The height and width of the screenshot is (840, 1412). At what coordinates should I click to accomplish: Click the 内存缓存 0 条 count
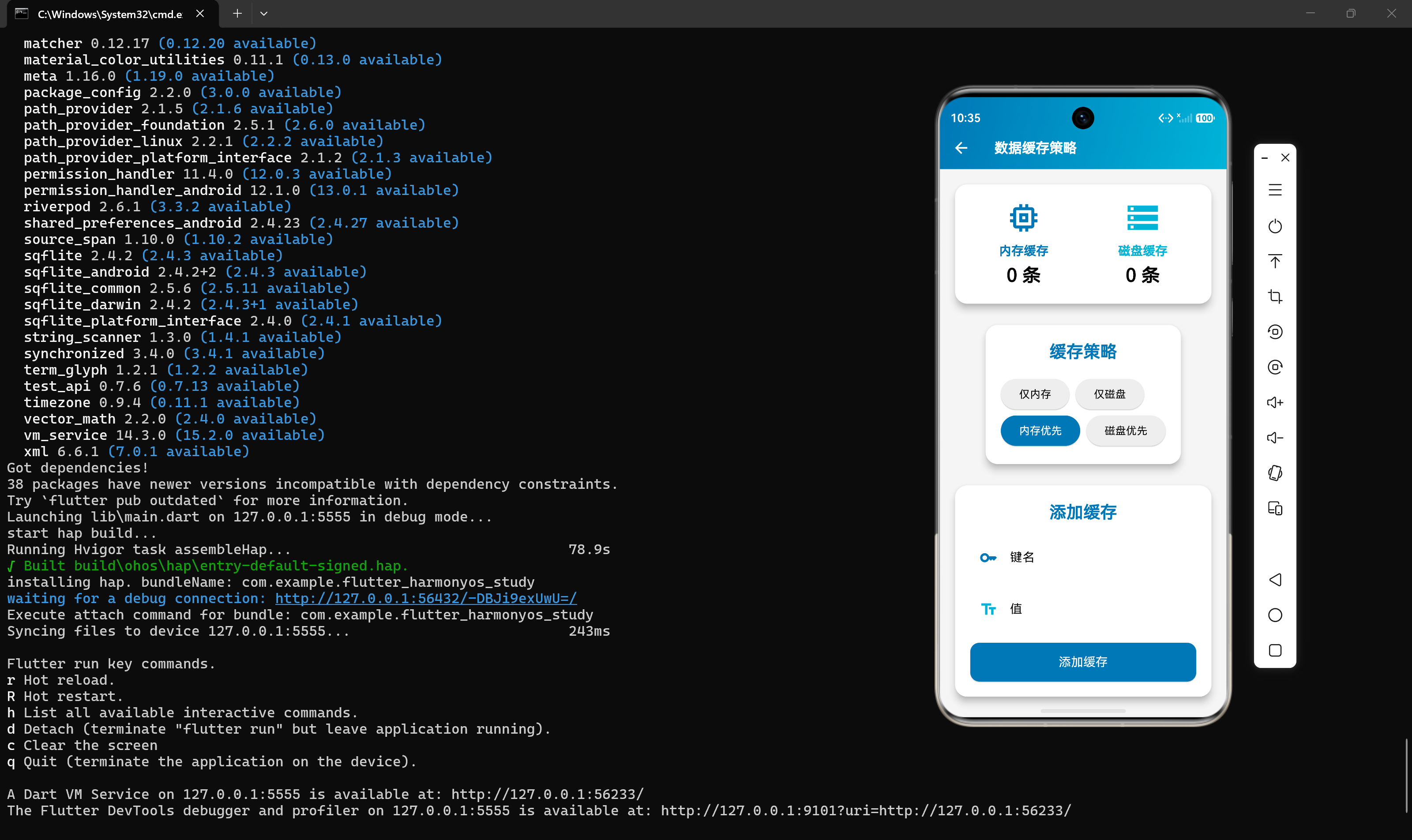(1023, 275)
